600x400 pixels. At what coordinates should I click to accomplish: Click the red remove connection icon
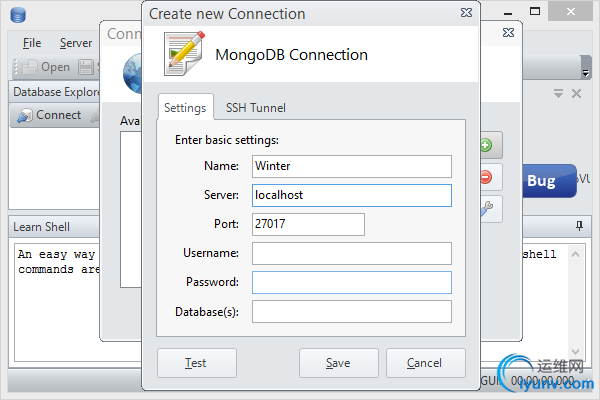click(486, 177)
